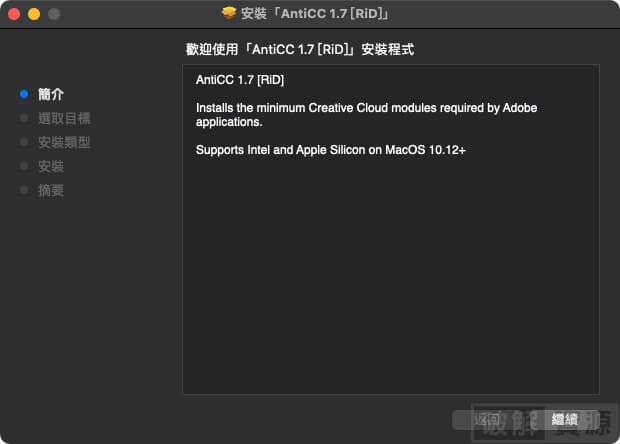Screen dimensions: 620x444
Task: Click empty area of the description text pane
Action: [391, 277]
